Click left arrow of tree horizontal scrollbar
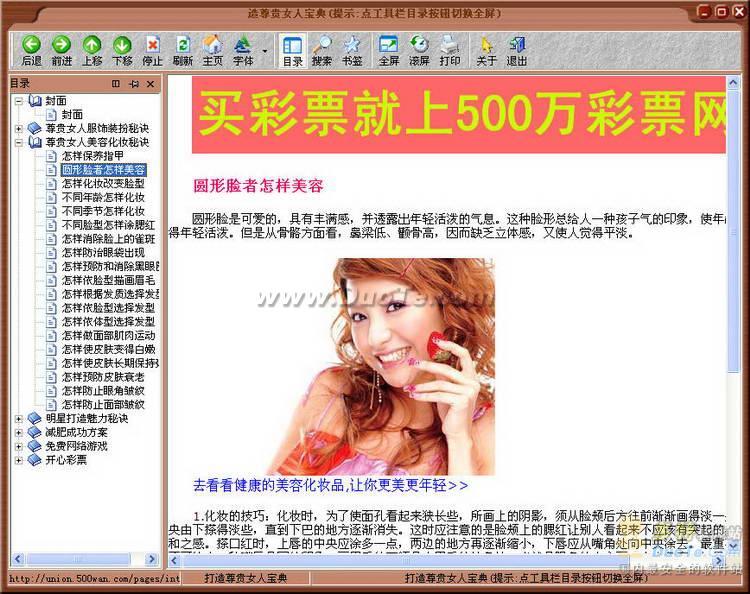 tap(18, 559)
